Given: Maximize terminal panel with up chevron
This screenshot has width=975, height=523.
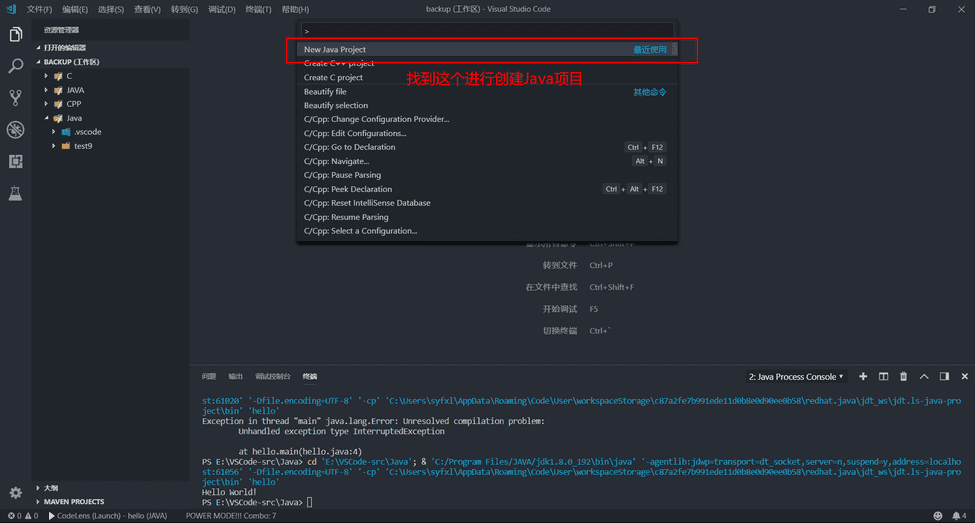Looking at the screenshot, I should click(924, 377).
